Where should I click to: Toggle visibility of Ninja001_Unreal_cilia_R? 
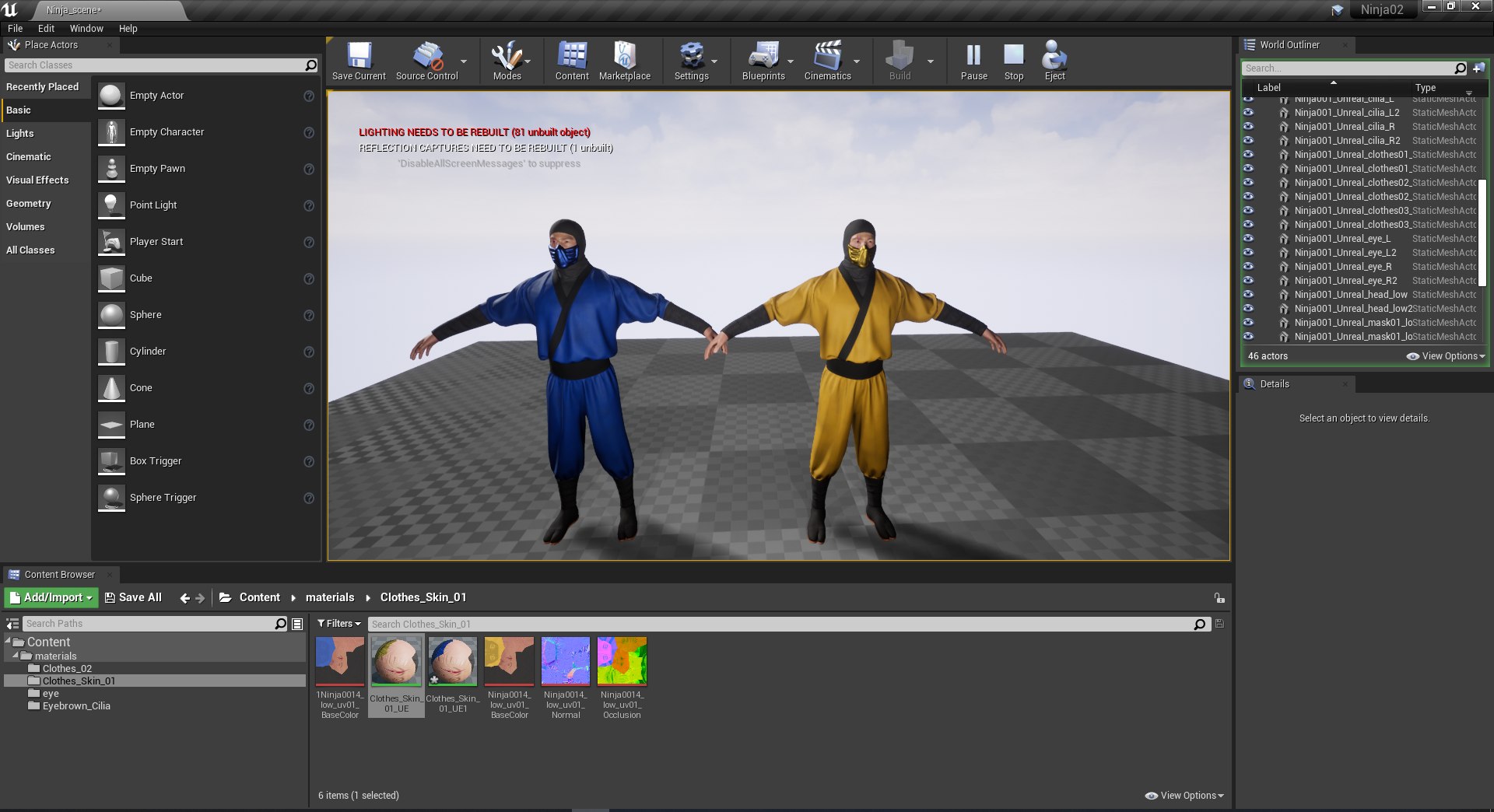[1248, 126]
